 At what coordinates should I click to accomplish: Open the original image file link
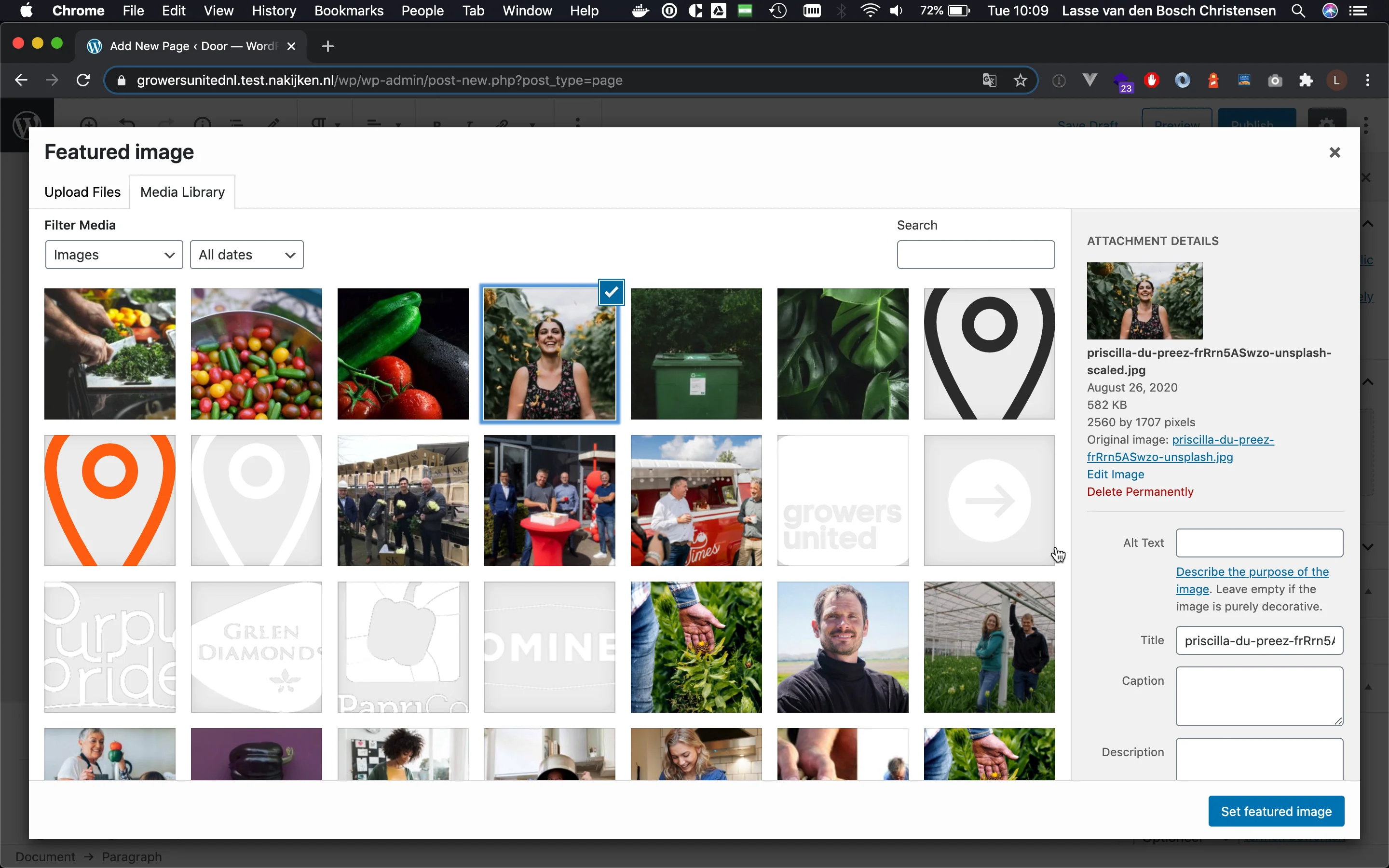1181,448
